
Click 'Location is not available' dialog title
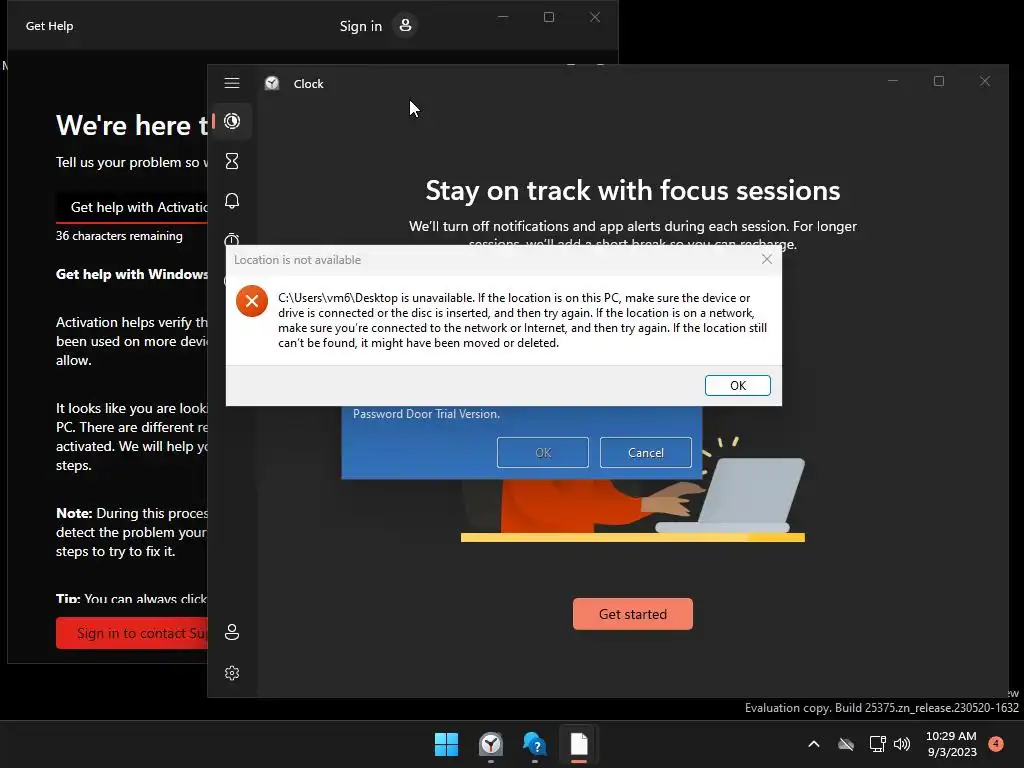[297, 260]
